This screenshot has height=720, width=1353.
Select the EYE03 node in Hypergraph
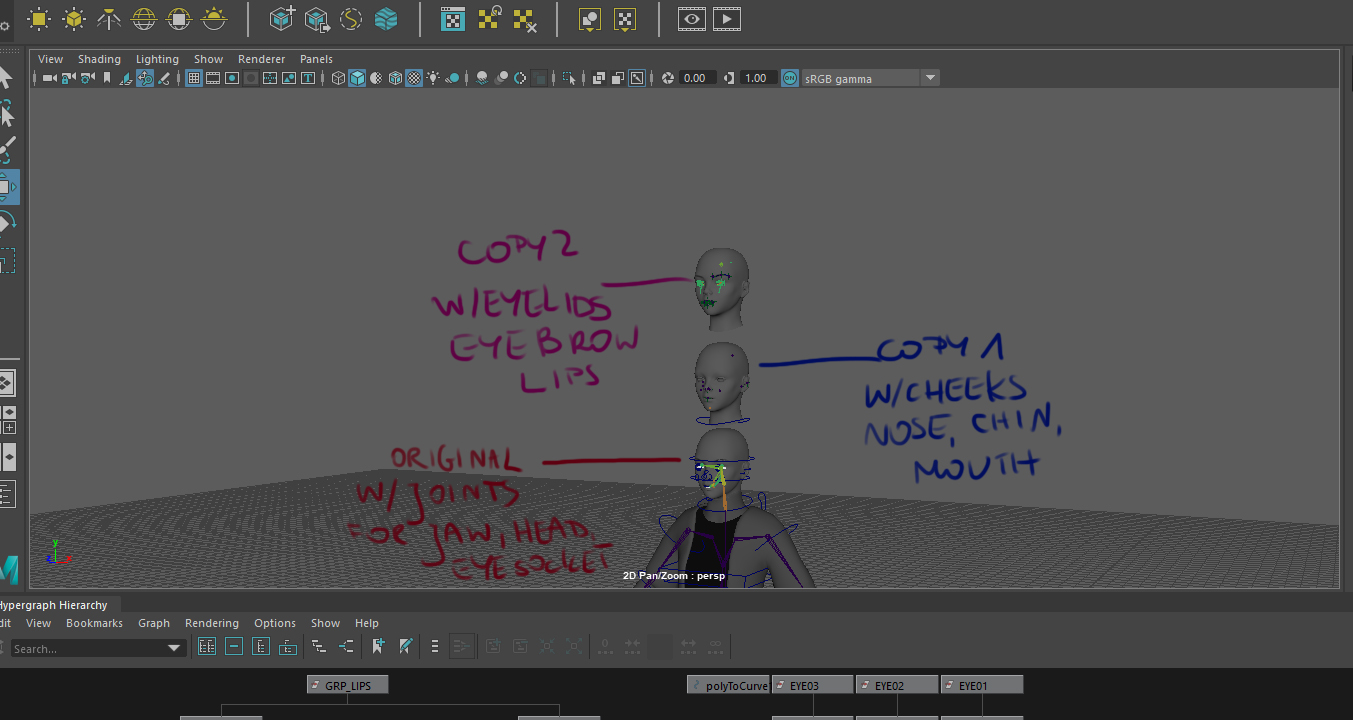point(812,685)
